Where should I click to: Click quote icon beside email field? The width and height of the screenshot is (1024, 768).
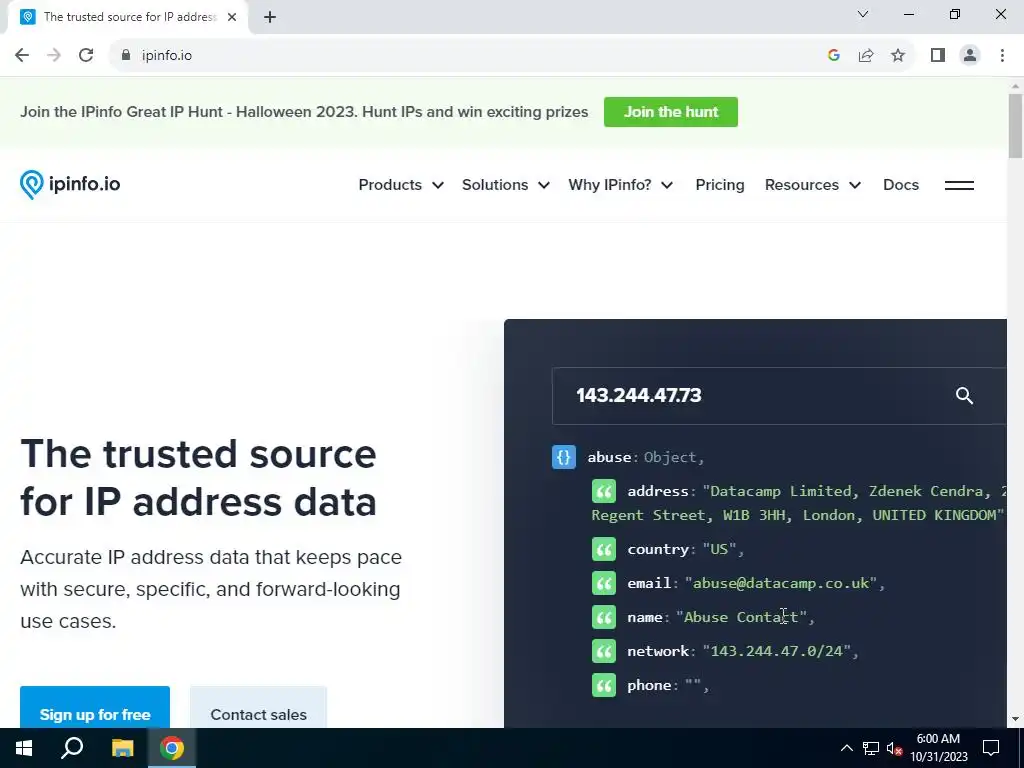[x=603, y=583]
